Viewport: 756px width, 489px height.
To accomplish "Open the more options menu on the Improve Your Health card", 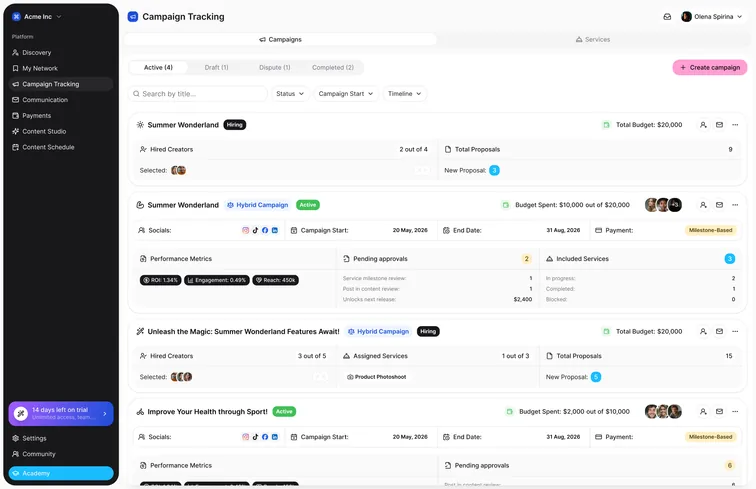I will point(735,411).
